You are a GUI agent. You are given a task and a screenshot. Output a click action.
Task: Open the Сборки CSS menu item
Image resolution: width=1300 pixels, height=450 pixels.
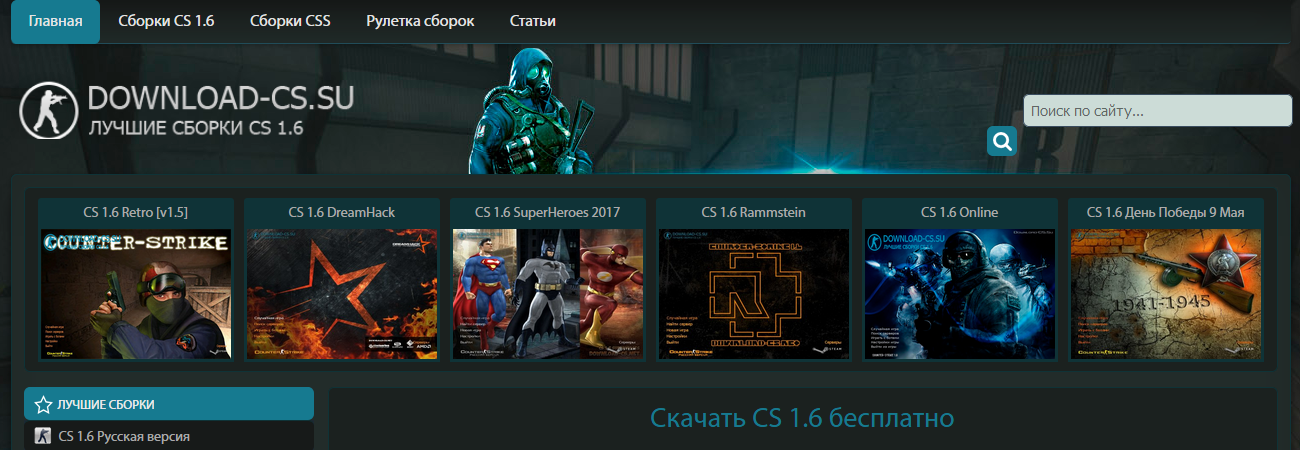[291, 21]
